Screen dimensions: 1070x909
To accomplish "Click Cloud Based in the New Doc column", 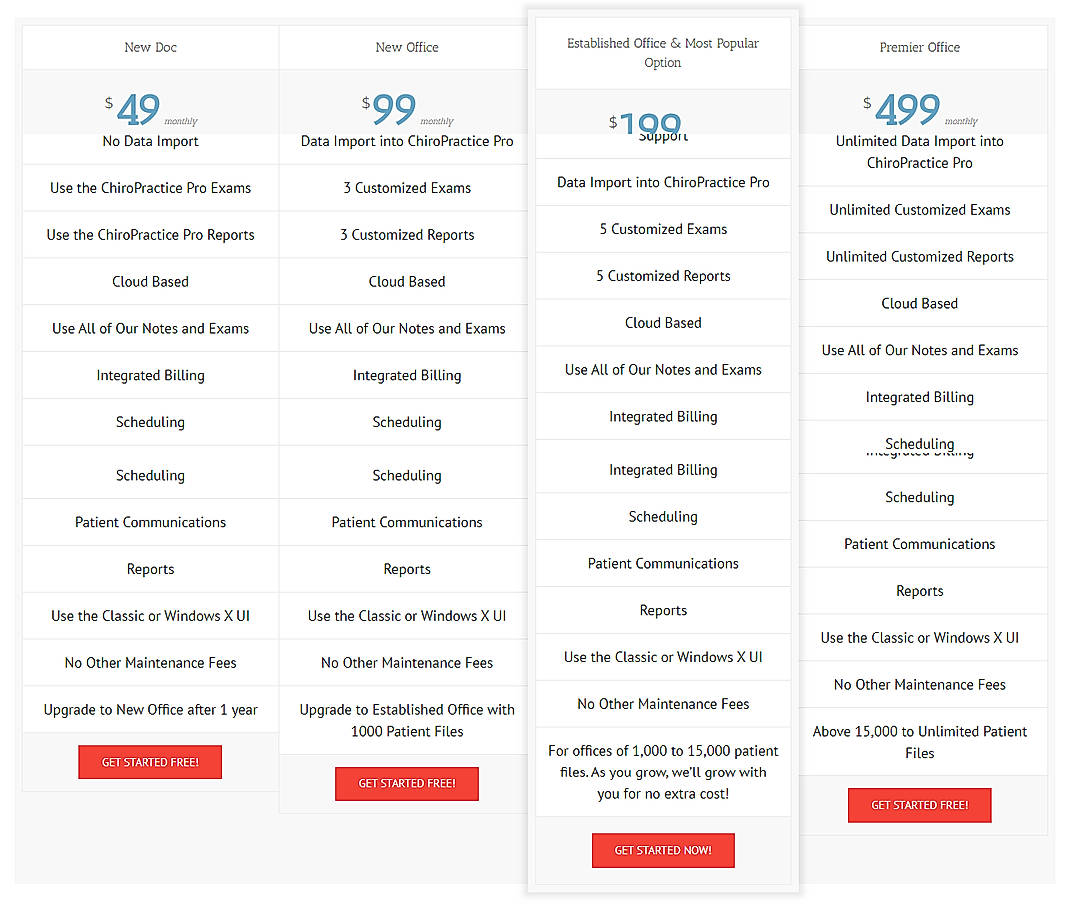I will point(150,281).
